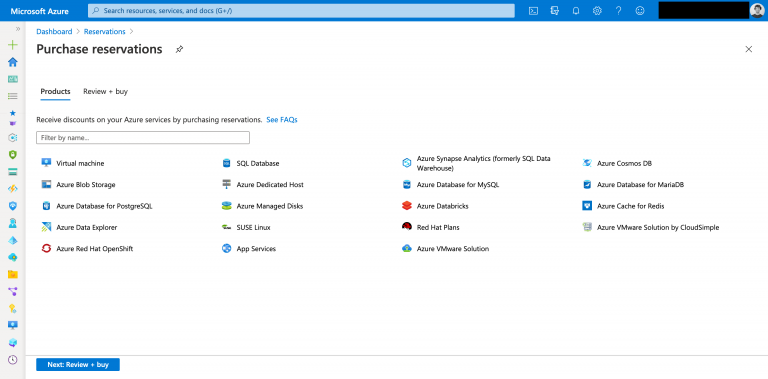Click the Reservations breadcrumb link
Image resolution: width=768 pixels, height=379 pixels.
pyautogui.click(x=105, y=31)
